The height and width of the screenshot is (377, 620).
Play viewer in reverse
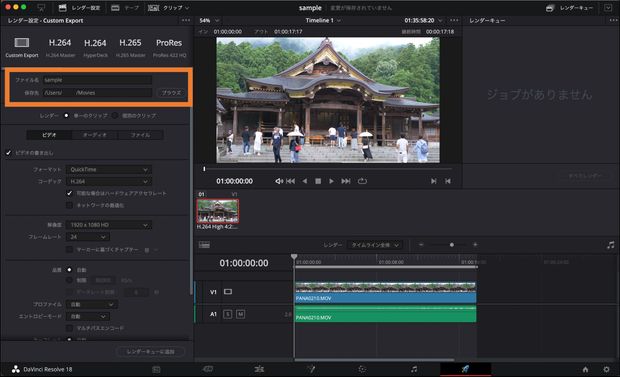pyautogui.click(x=304, y=181)
